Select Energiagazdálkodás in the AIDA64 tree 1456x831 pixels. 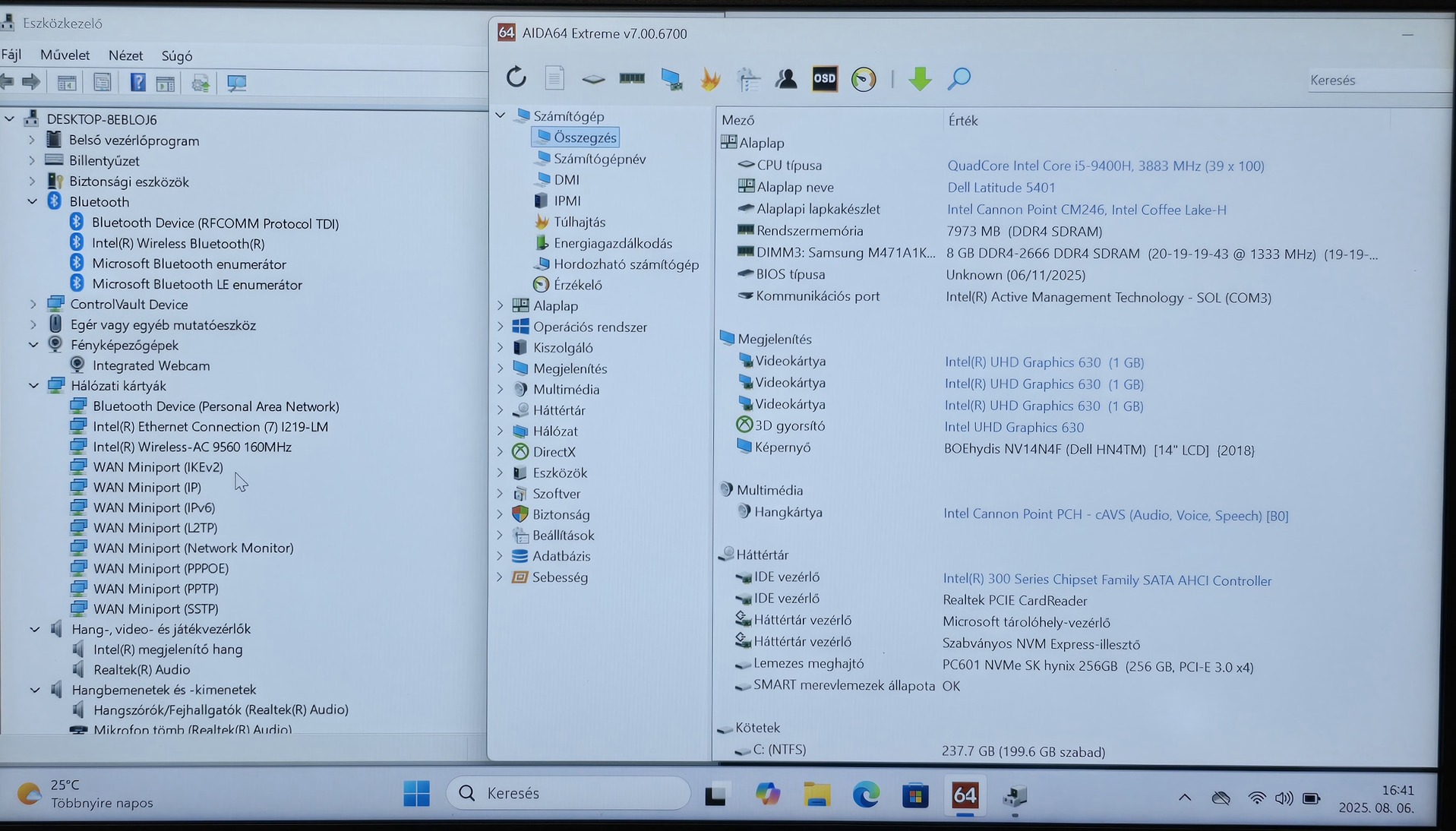613,243
